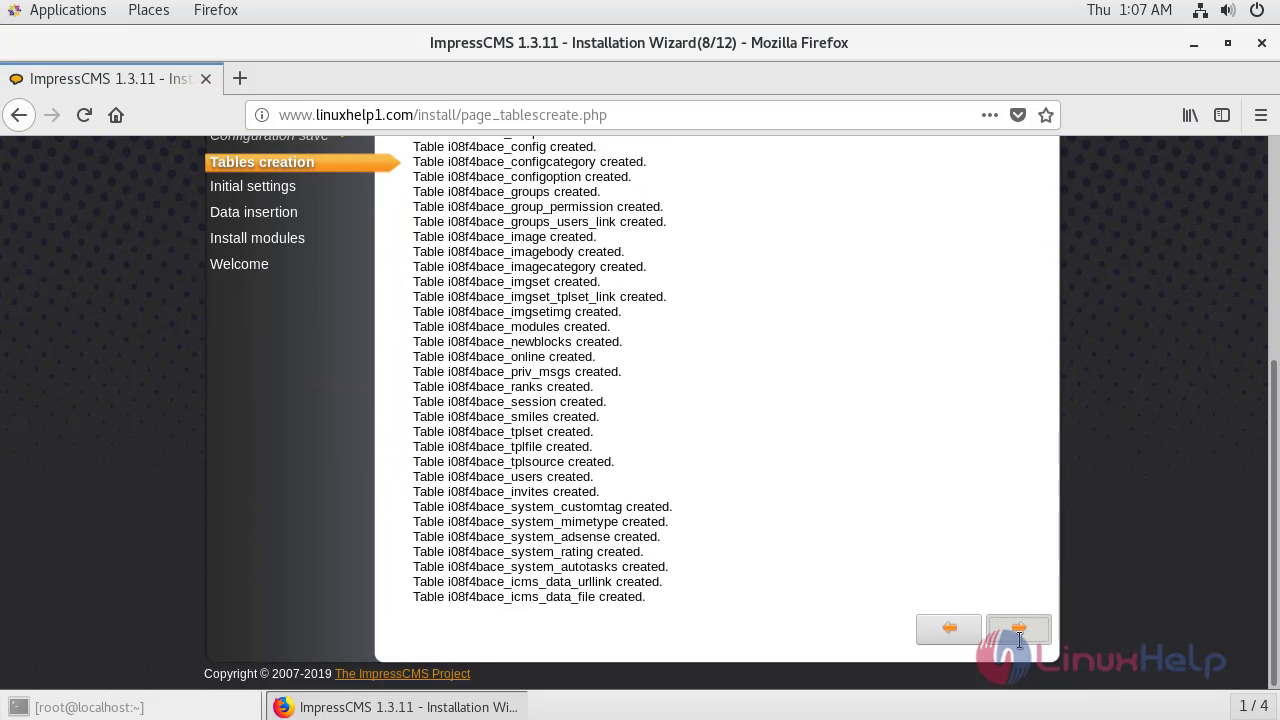Click 'Table i08f4bace_configoption created.' line

[522, 177]
